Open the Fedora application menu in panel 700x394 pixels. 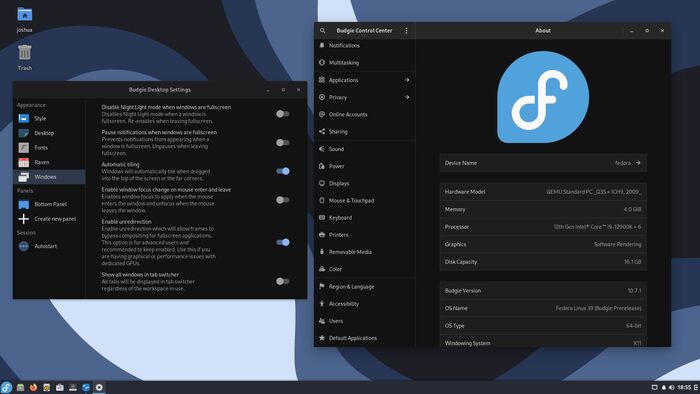tap(6, 387)
